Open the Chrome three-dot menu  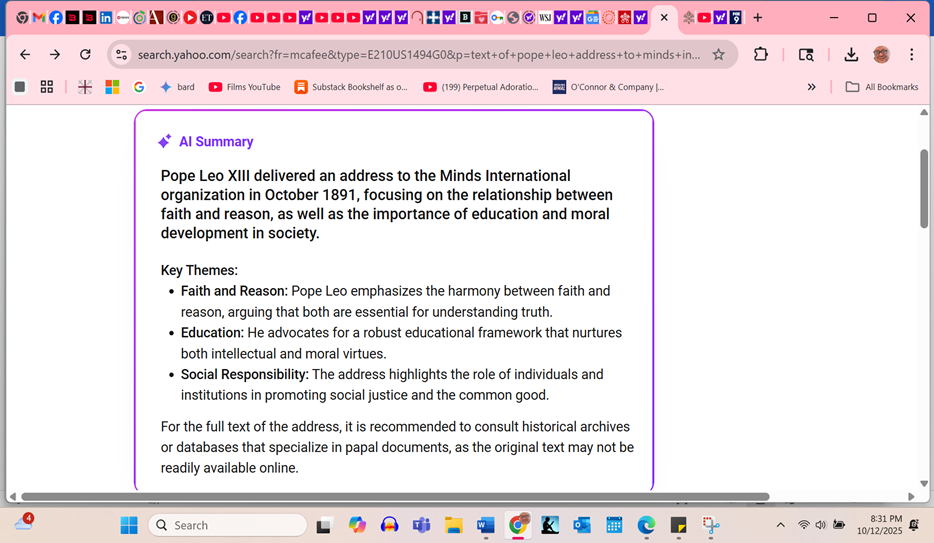(911, 55)
